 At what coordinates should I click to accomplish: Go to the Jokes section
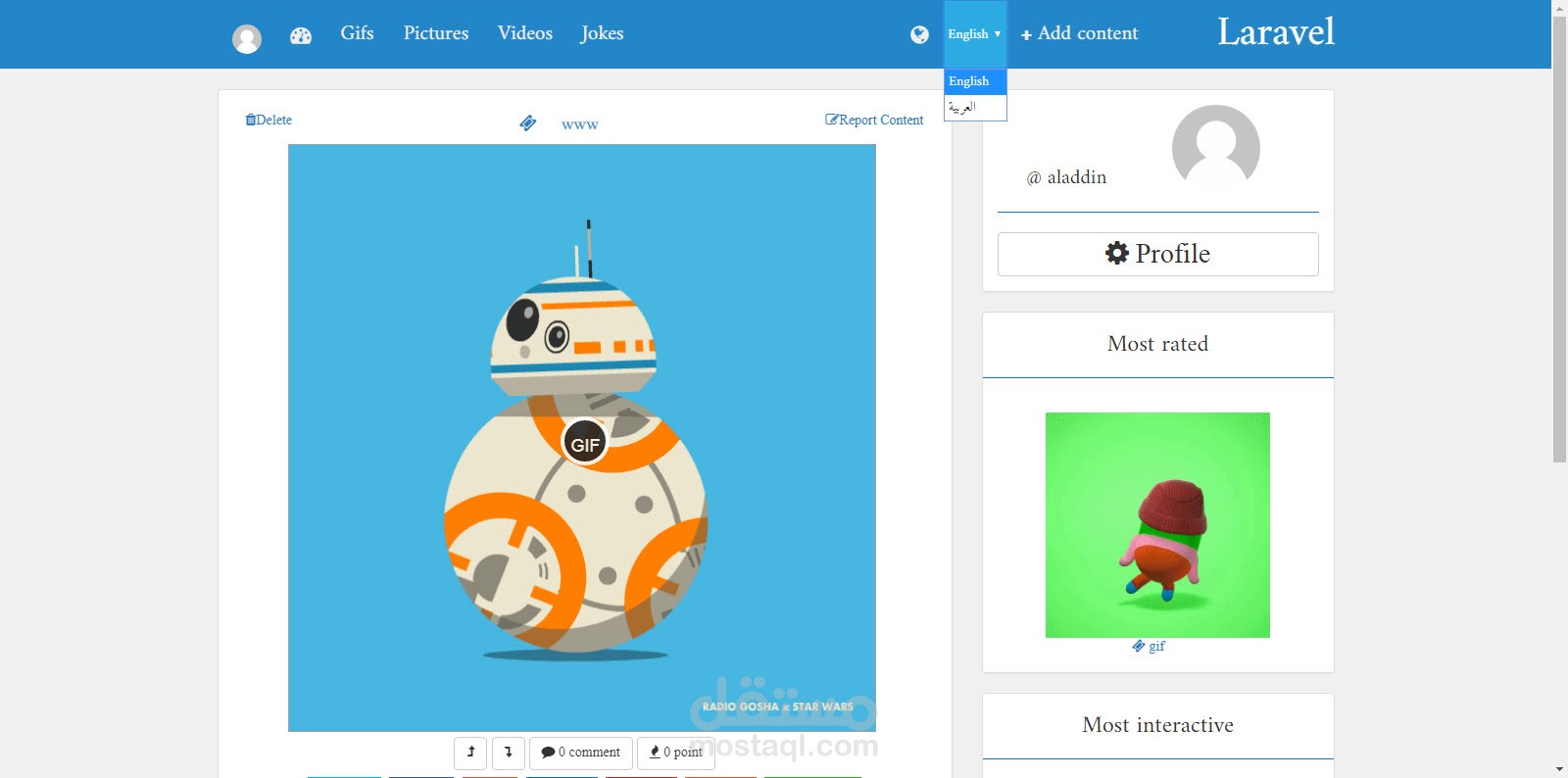[602, 34]
